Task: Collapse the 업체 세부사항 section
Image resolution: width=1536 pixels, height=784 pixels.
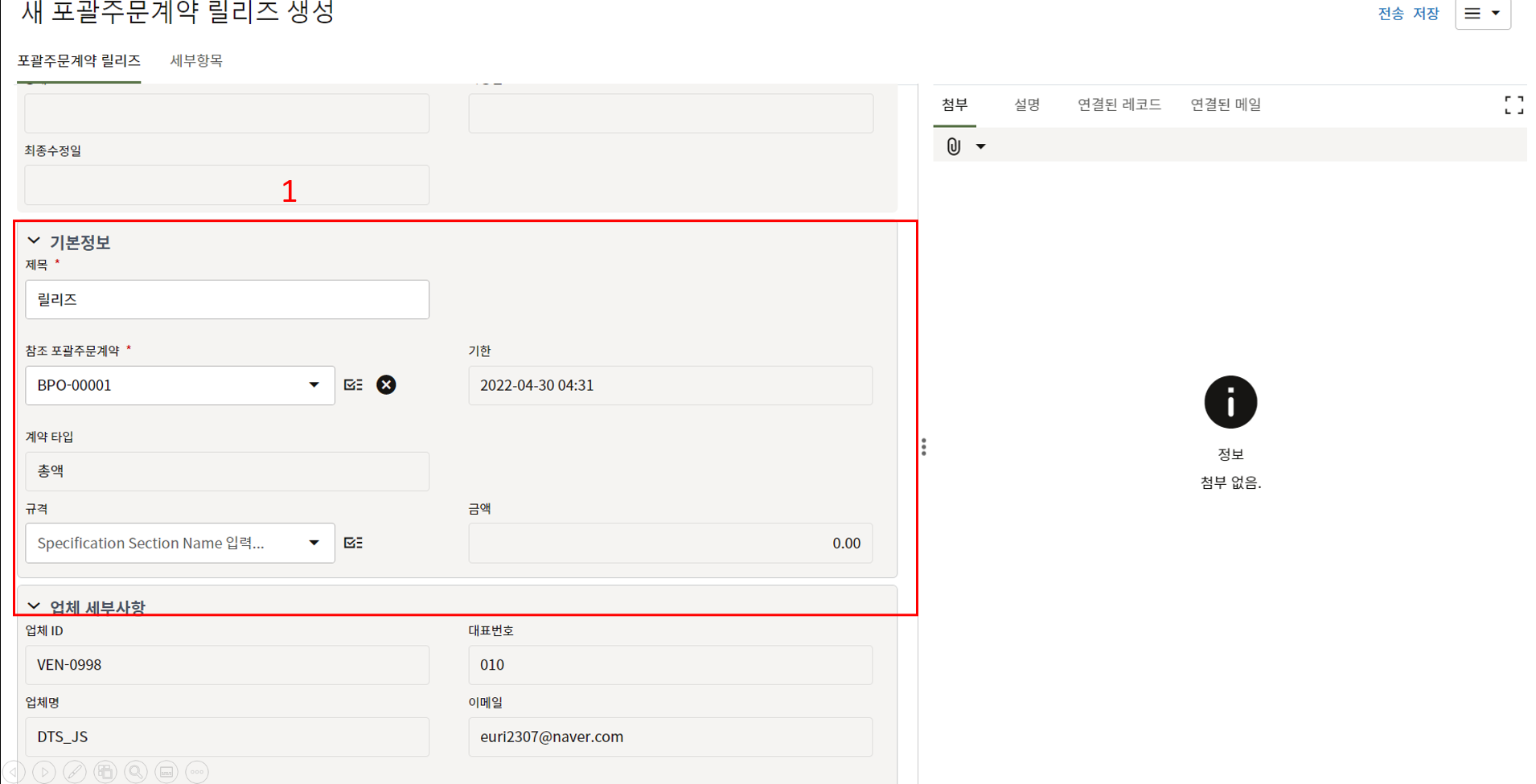Action: click(34, 606)
